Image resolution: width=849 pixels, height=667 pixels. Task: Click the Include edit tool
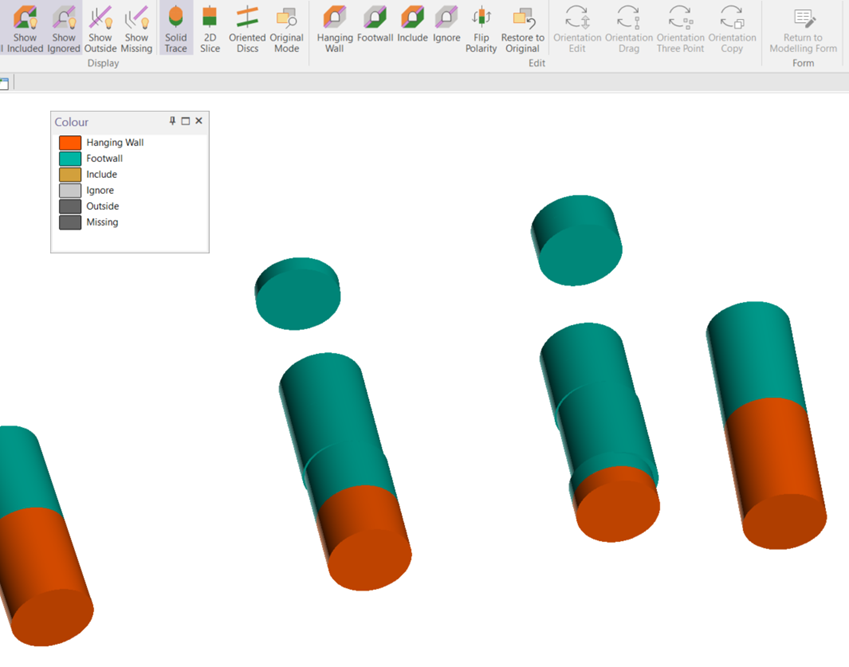(x=412, y=28)
